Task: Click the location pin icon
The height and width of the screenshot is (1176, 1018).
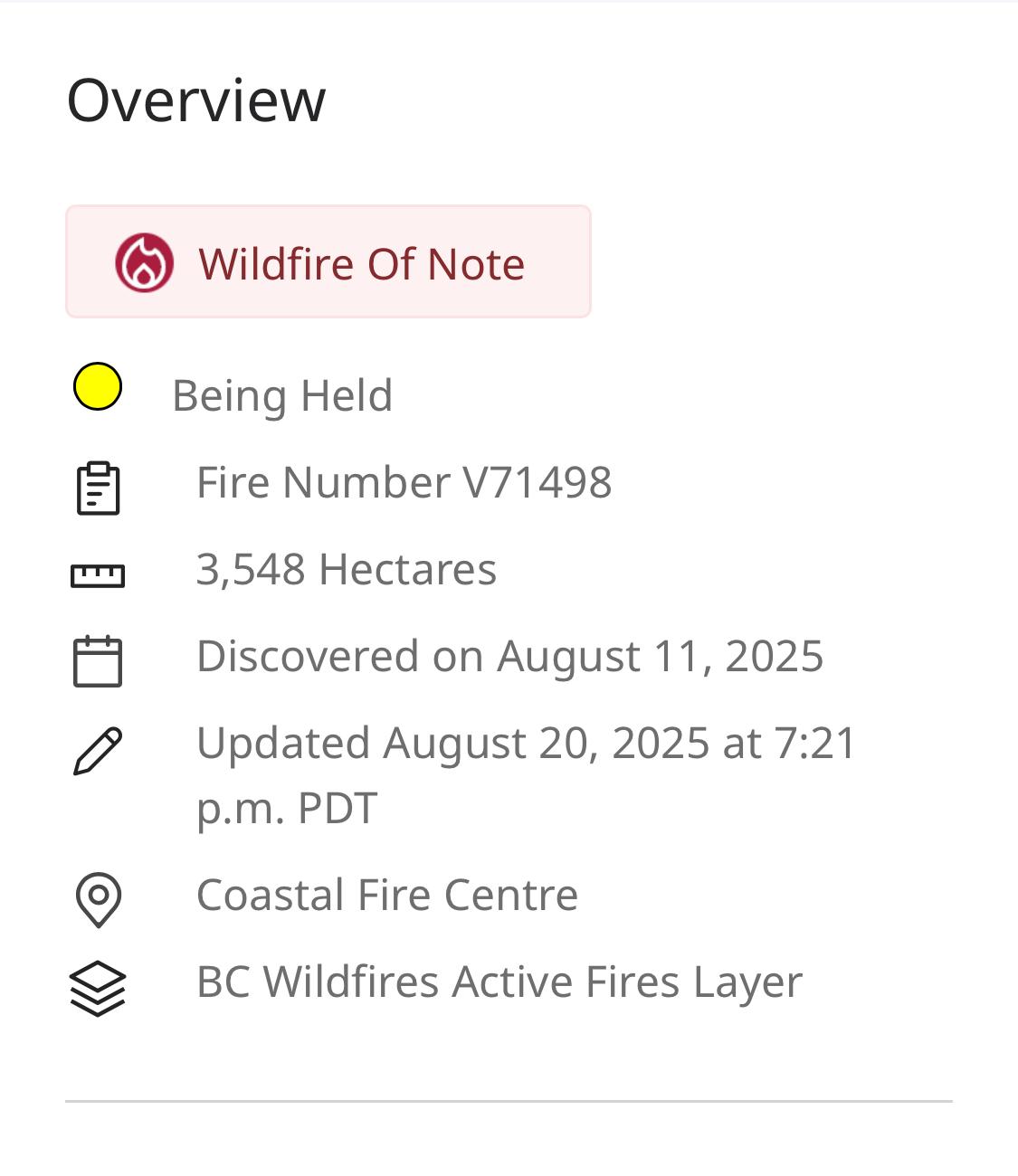Action: (98, 899)
